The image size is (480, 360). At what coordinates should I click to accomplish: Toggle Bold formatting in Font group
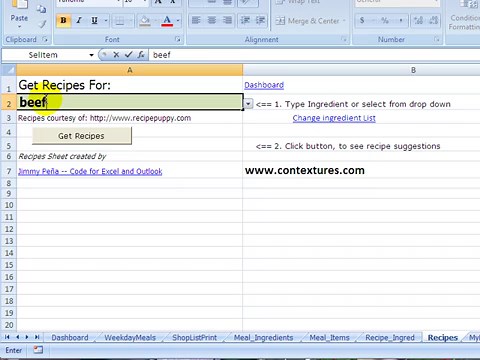coord(63,21)
